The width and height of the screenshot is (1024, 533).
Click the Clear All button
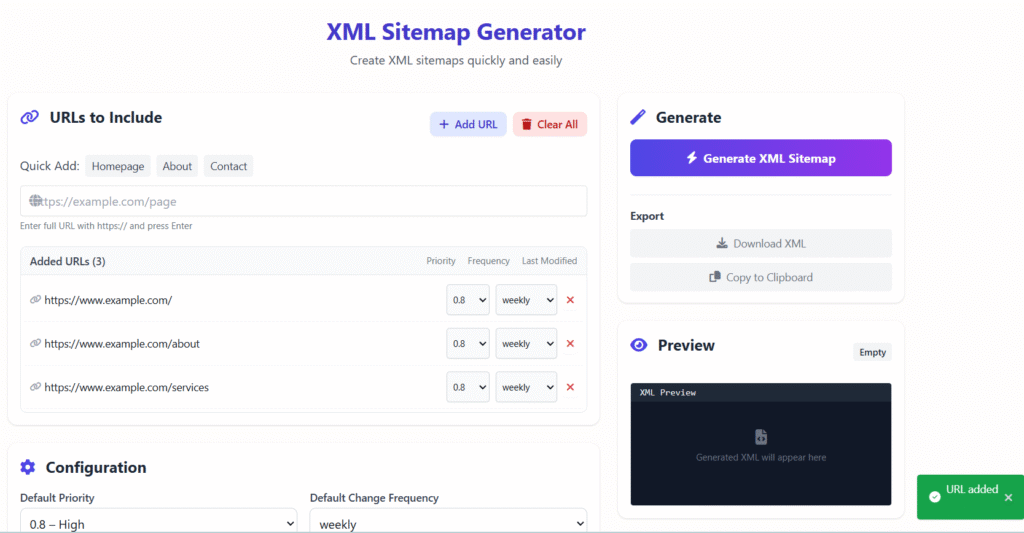[549, 124]
